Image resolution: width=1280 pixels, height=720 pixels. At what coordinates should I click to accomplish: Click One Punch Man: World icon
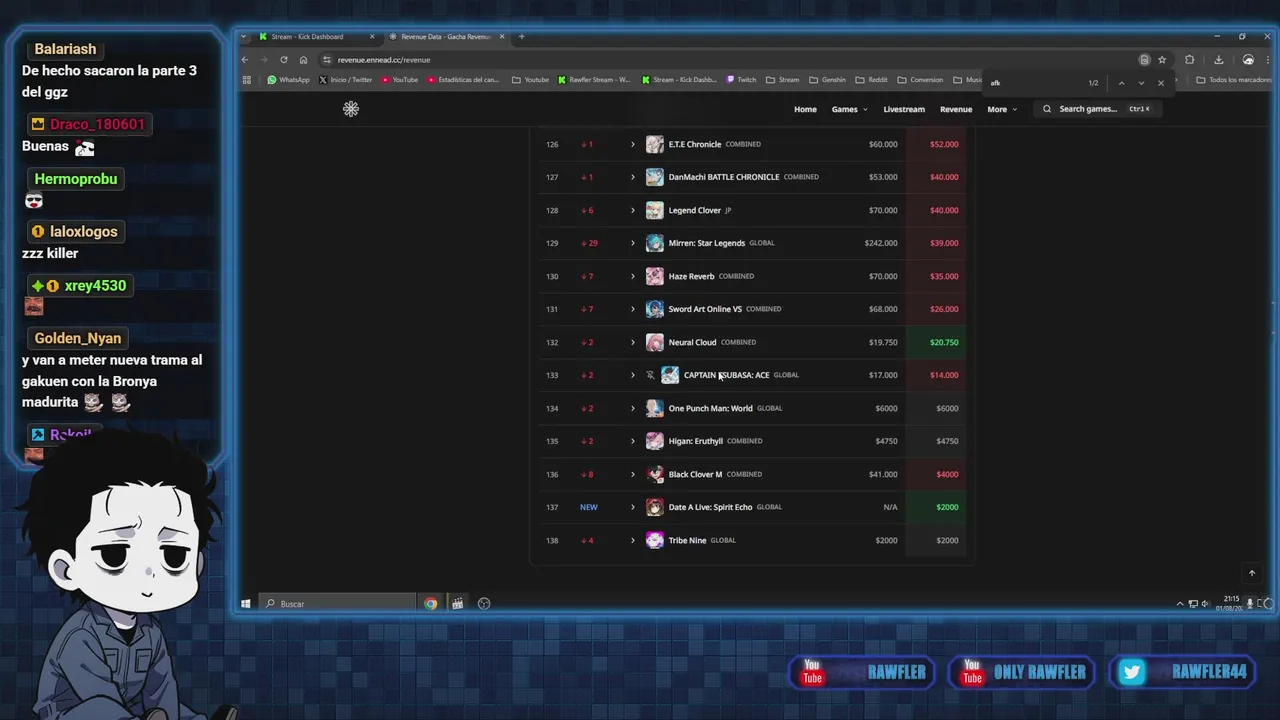tap(655, 408)
